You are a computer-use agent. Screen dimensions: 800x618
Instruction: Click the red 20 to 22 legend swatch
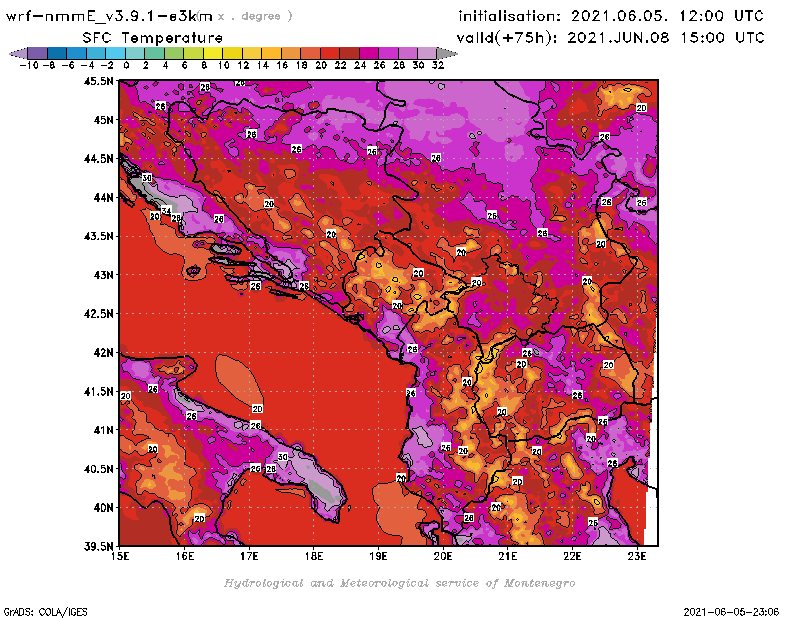[x=330, y=53]
